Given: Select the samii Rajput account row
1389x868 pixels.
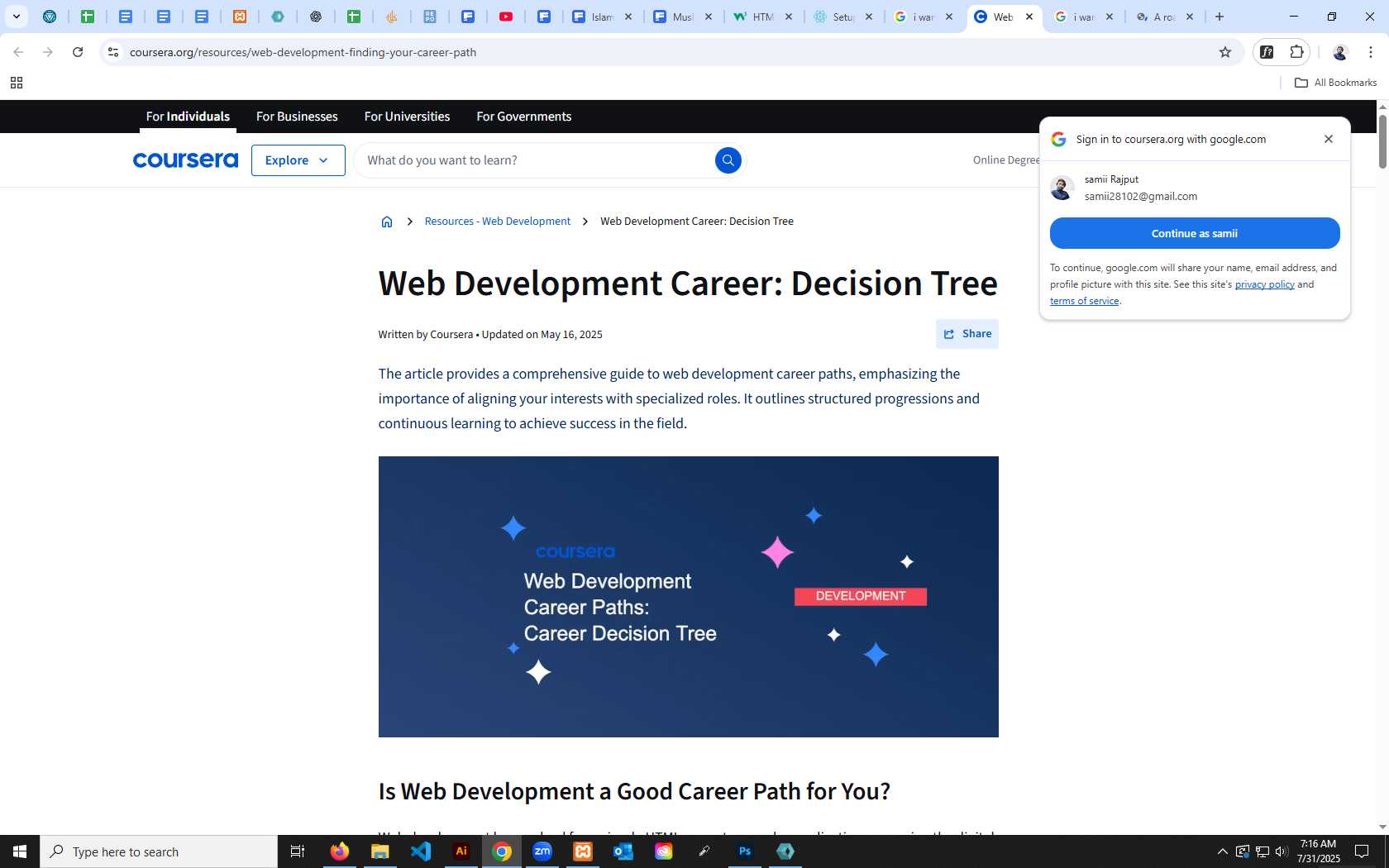Looking at the screenshot, I should (x=1195, y=188).
